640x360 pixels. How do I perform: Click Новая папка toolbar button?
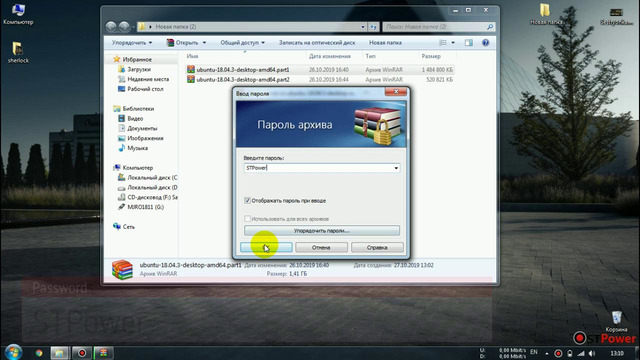pos(385,42)
